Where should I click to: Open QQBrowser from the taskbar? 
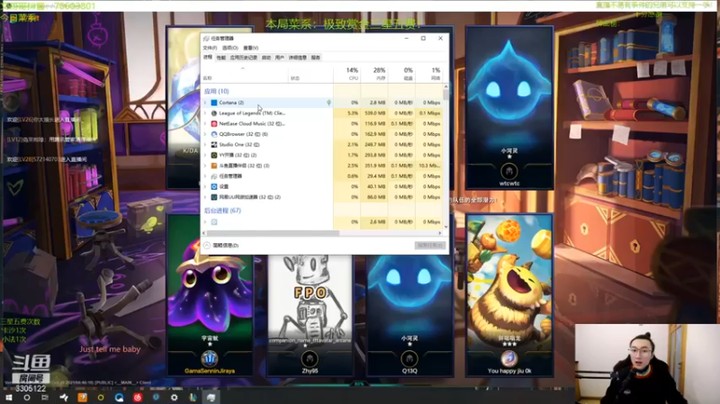[119, 398]
